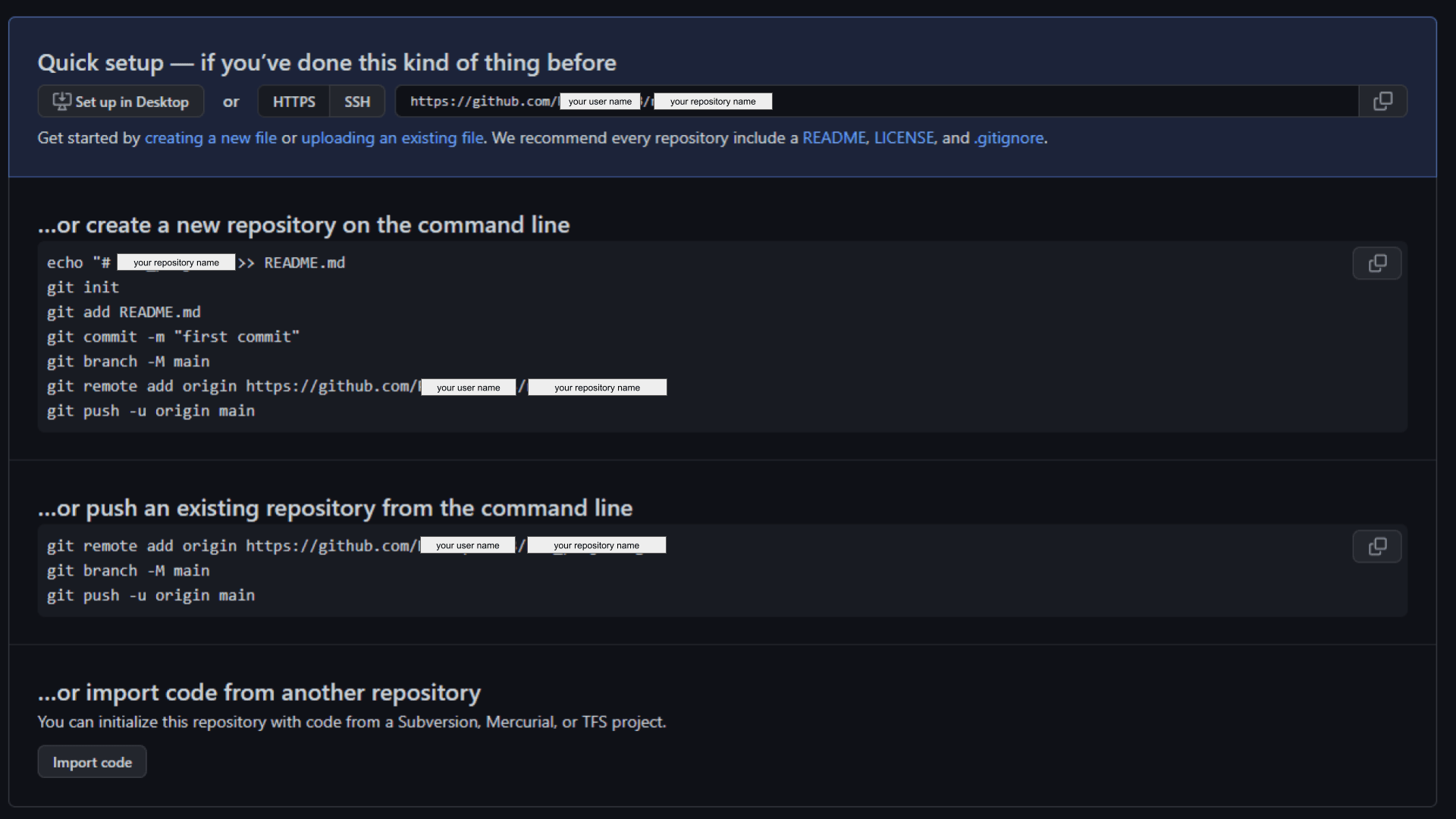The image size is (1456, 819).
Task: Click the desktop computer icon on Set up in Desktop
Action: click(61, 101)
